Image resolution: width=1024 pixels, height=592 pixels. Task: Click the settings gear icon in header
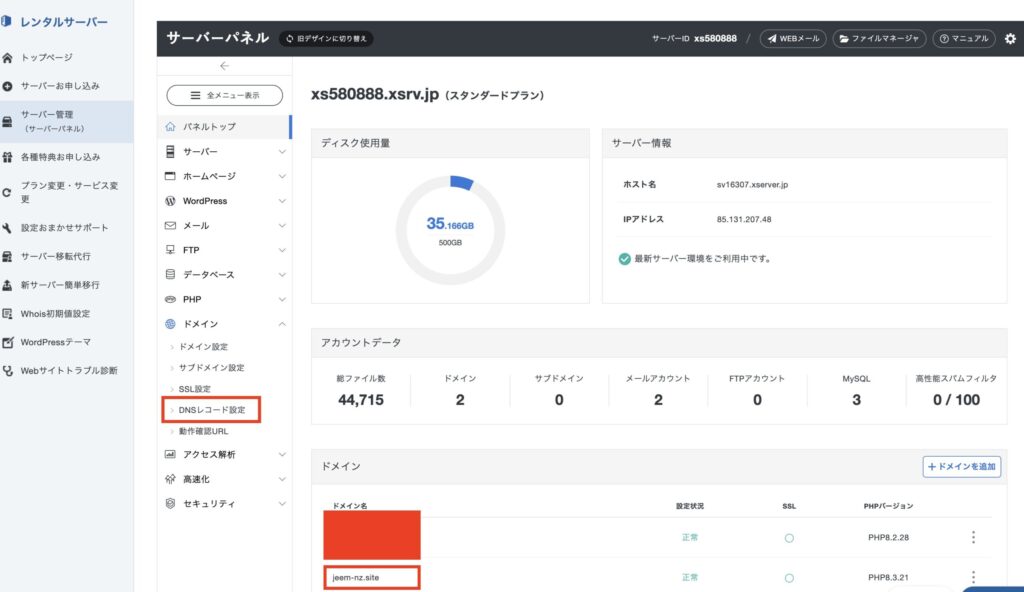point(1010,39)
